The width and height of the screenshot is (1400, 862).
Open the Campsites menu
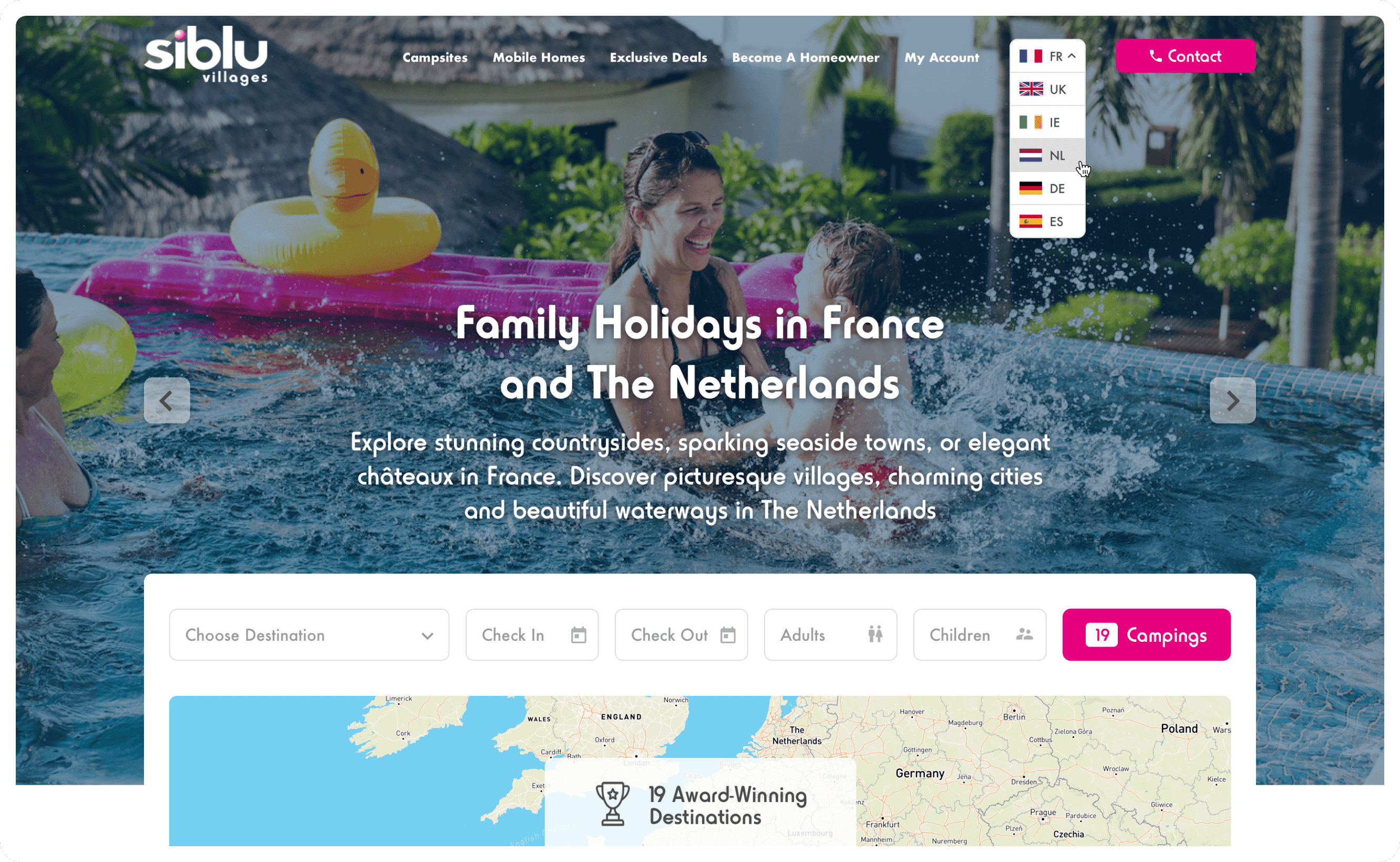(x=435, y=57)
